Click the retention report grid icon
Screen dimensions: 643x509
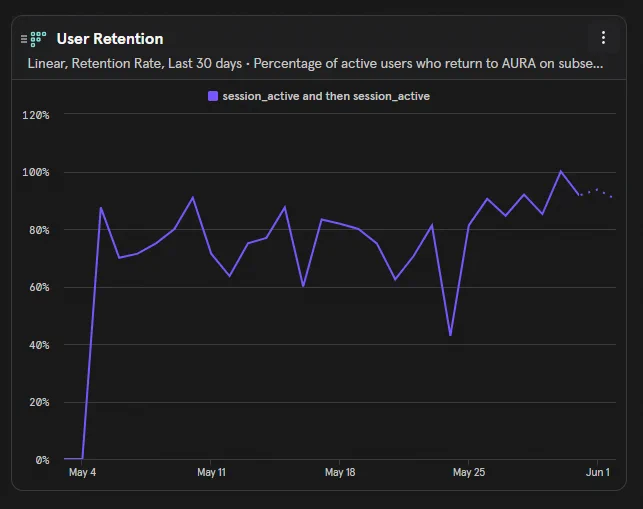38,39
